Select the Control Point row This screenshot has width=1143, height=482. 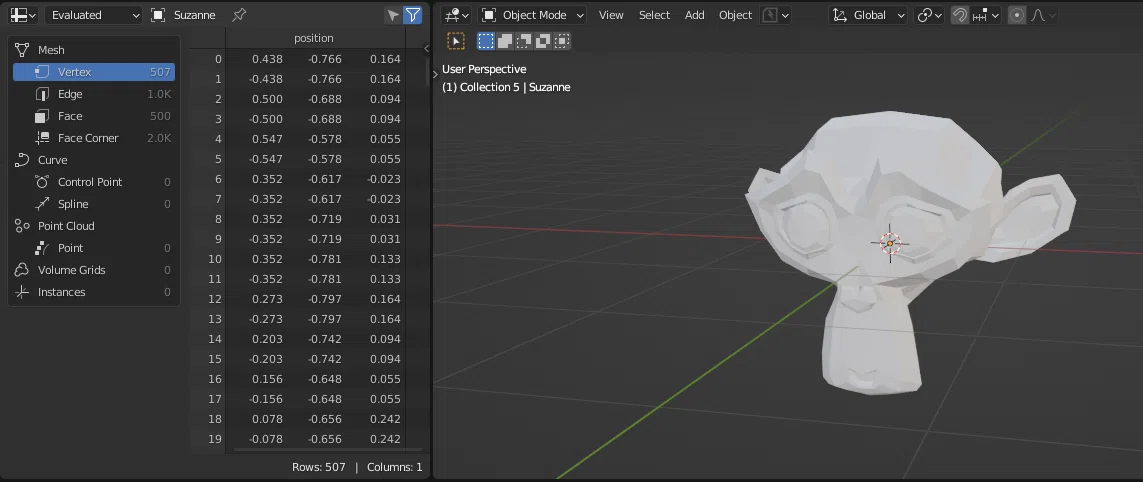click(x=94, y=182)
